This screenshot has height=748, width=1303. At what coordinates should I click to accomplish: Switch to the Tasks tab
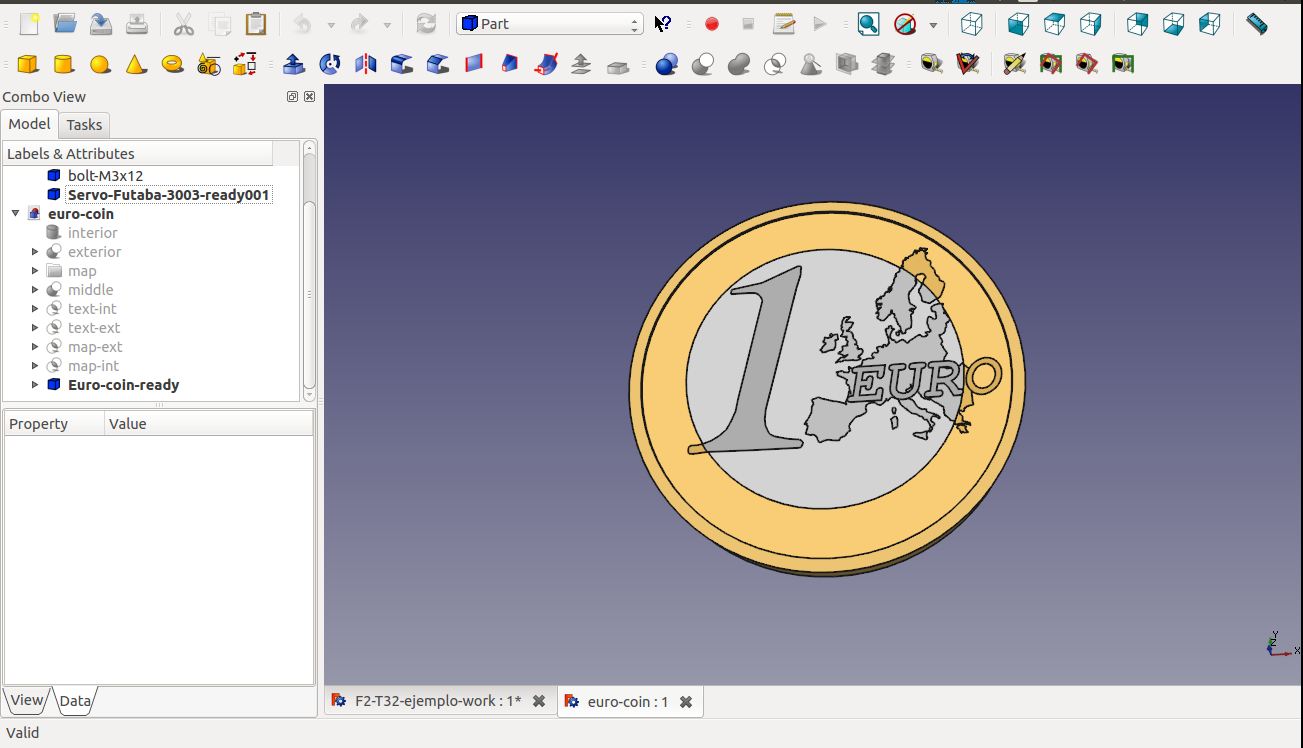pyautogui.click(x=84, y=125)
